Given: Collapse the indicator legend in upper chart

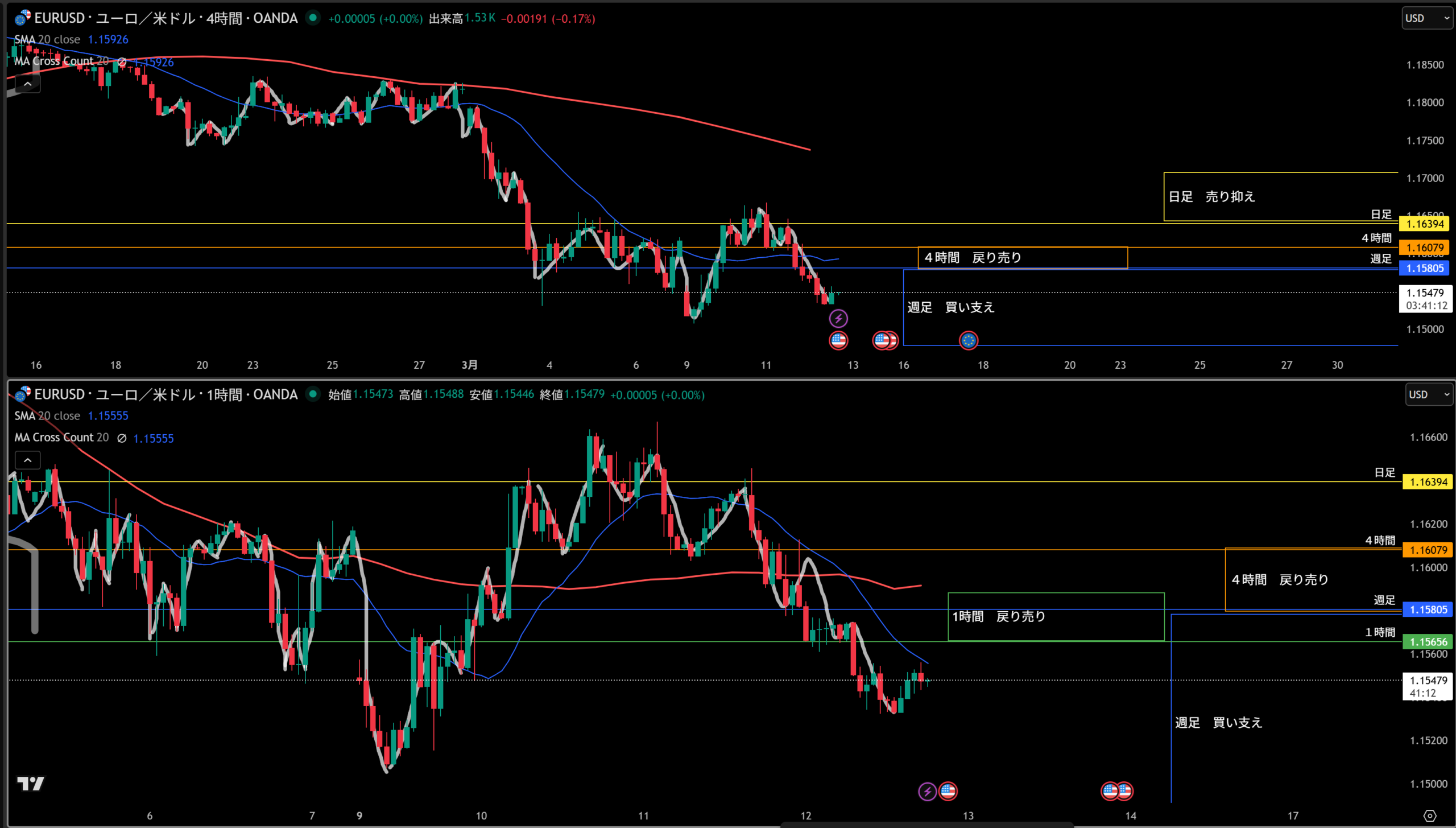Looking at the screenshot, I should (27, 84).
